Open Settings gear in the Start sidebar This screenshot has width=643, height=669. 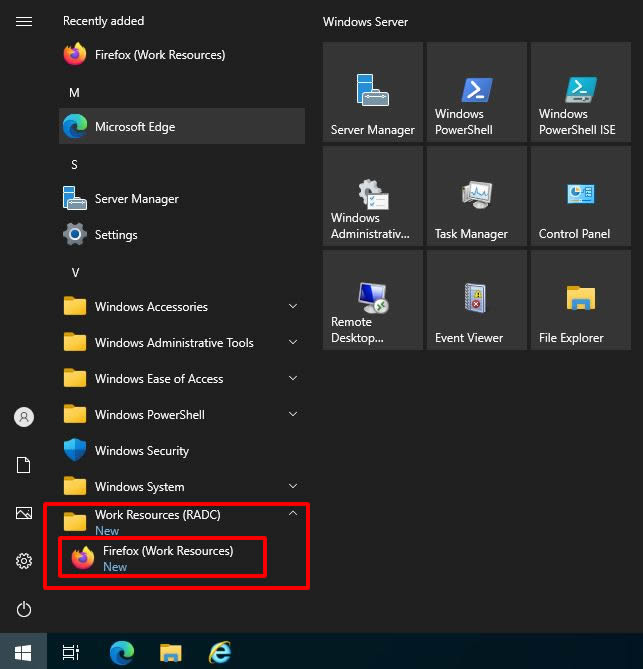(x=24, y=561)
